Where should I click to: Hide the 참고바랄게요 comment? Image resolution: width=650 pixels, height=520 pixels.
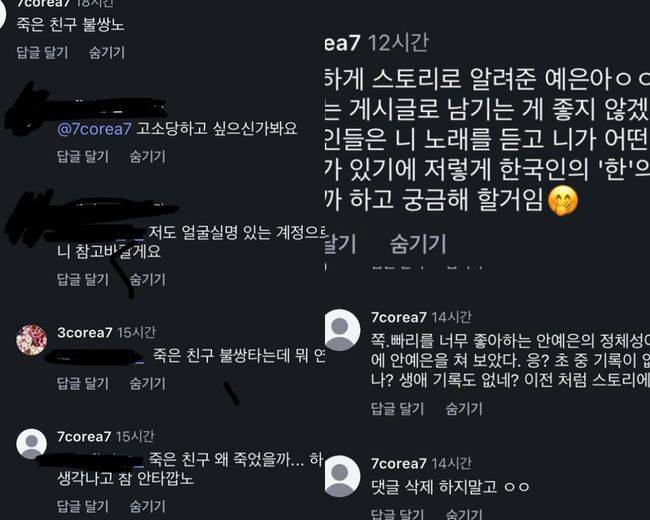pyautogui.click(x=148, y=279)
